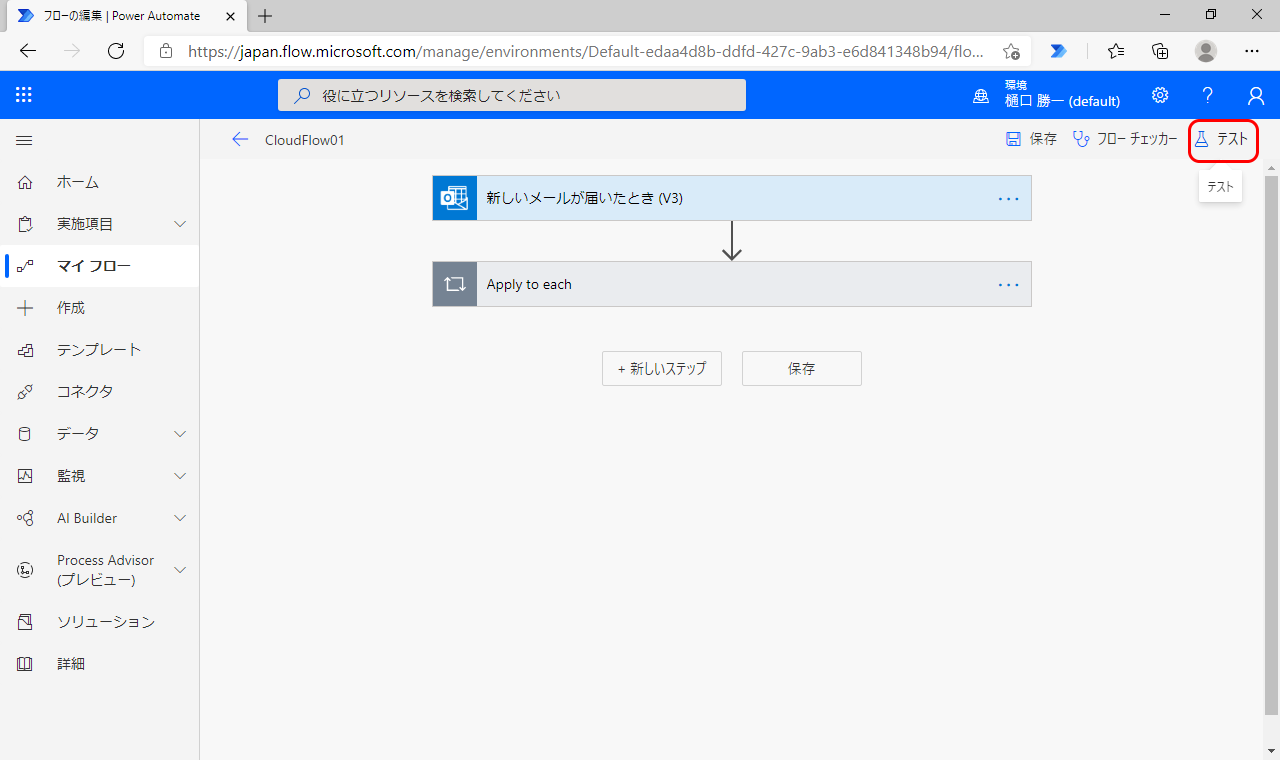Open the browser settings and more menu

point(1252,51)
